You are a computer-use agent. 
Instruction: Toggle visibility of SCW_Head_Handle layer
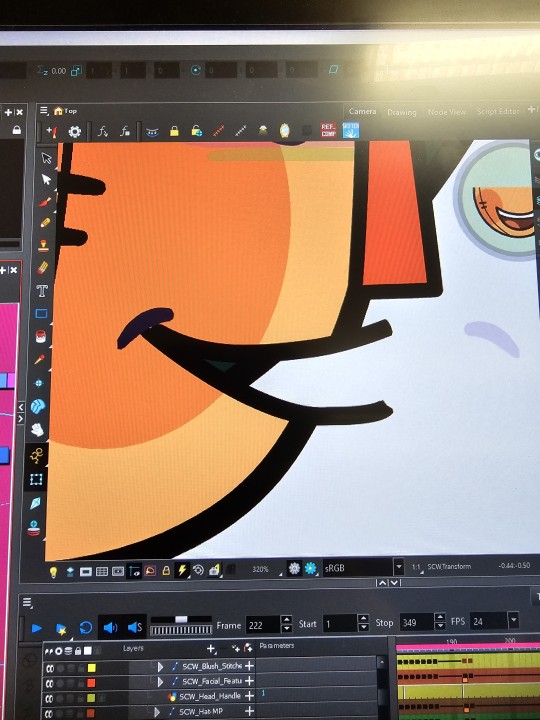[x=49, y=699]
